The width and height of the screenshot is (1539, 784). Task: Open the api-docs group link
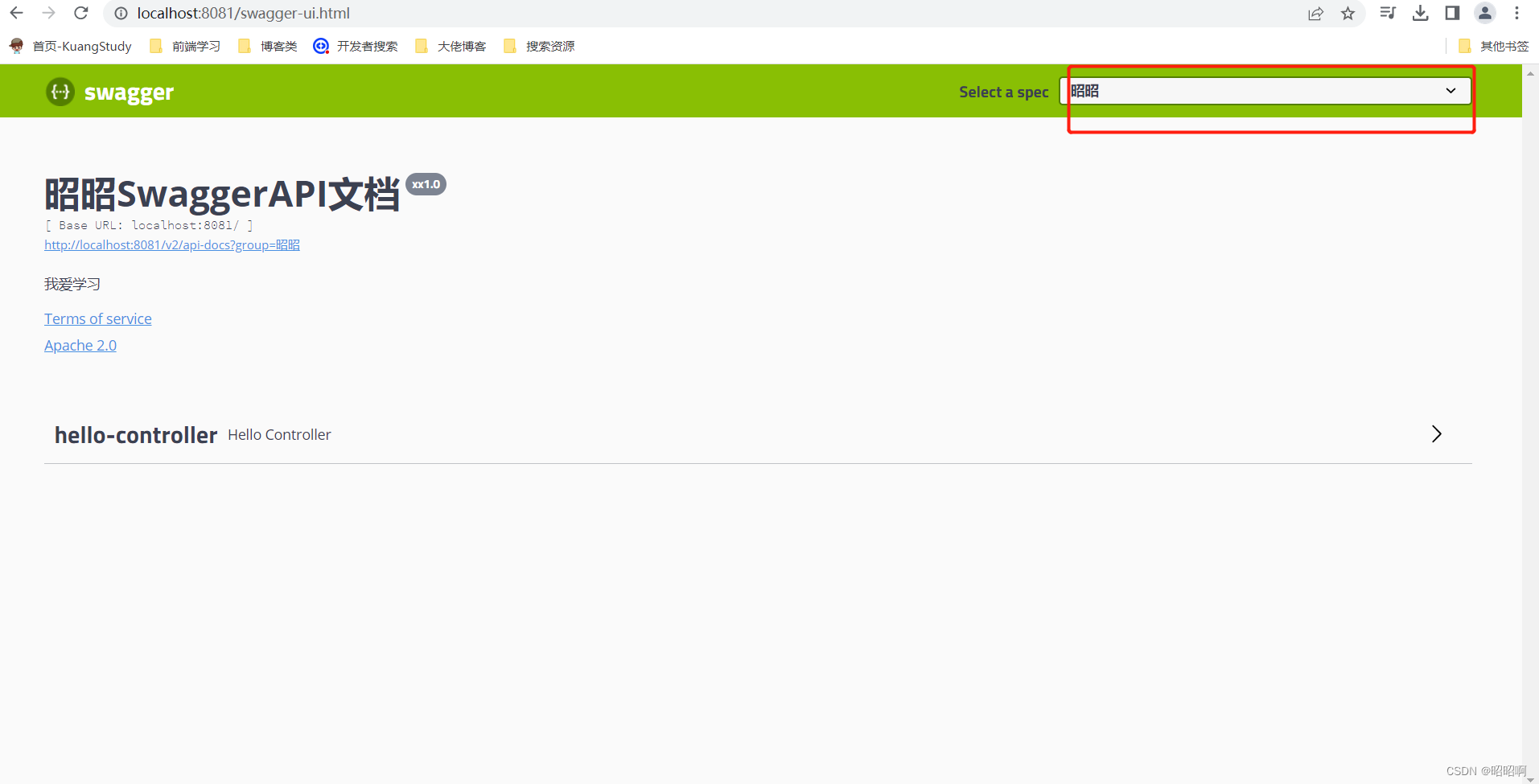coord(171,244)
